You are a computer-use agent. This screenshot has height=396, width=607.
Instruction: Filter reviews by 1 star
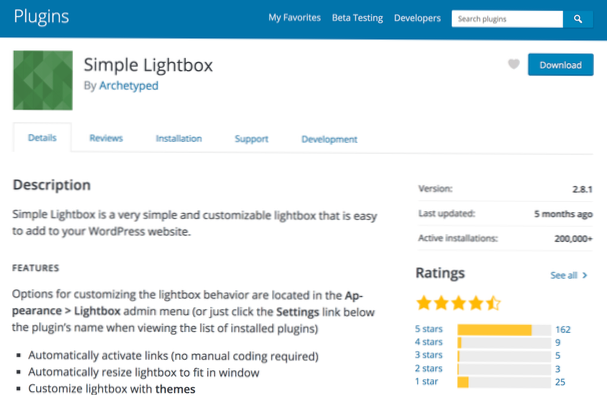click(427, 382)
